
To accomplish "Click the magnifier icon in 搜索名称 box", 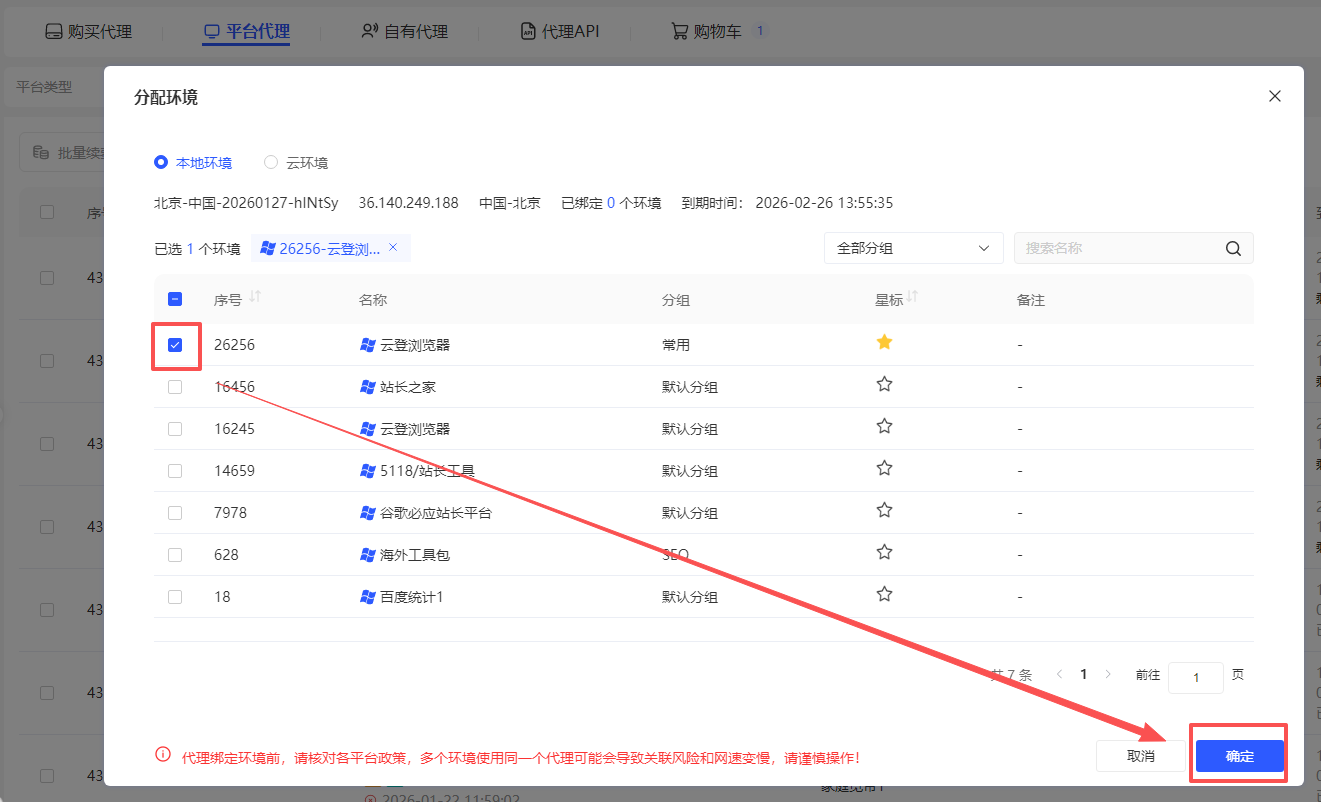I will pos(1233,248).
